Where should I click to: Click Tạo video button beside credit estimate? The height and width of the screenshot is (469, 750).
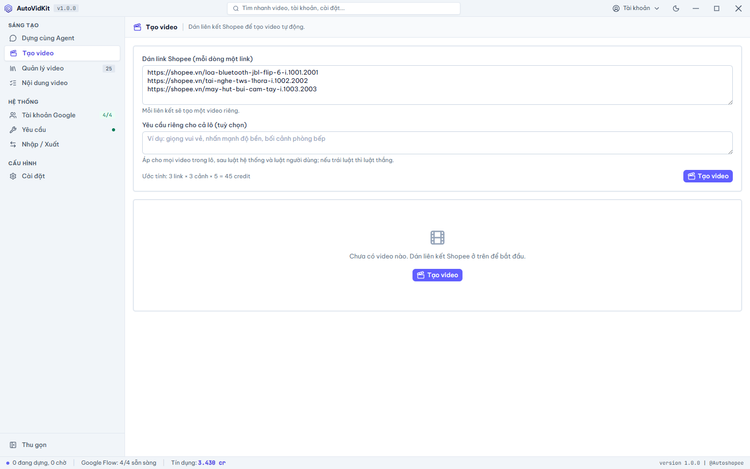(x=708, y=176)
